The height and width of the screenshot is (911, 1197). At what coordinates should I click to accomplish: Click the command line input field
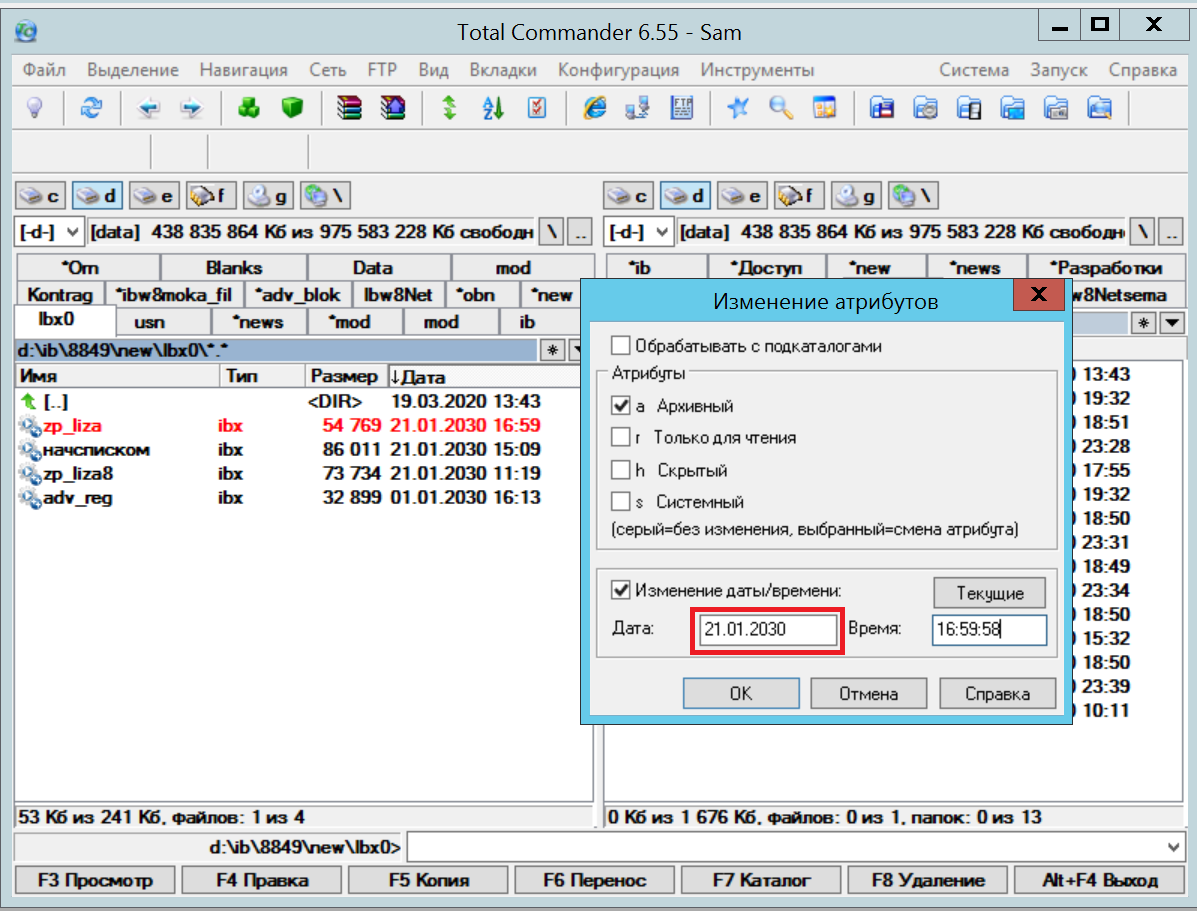click(x=786, y=847)
